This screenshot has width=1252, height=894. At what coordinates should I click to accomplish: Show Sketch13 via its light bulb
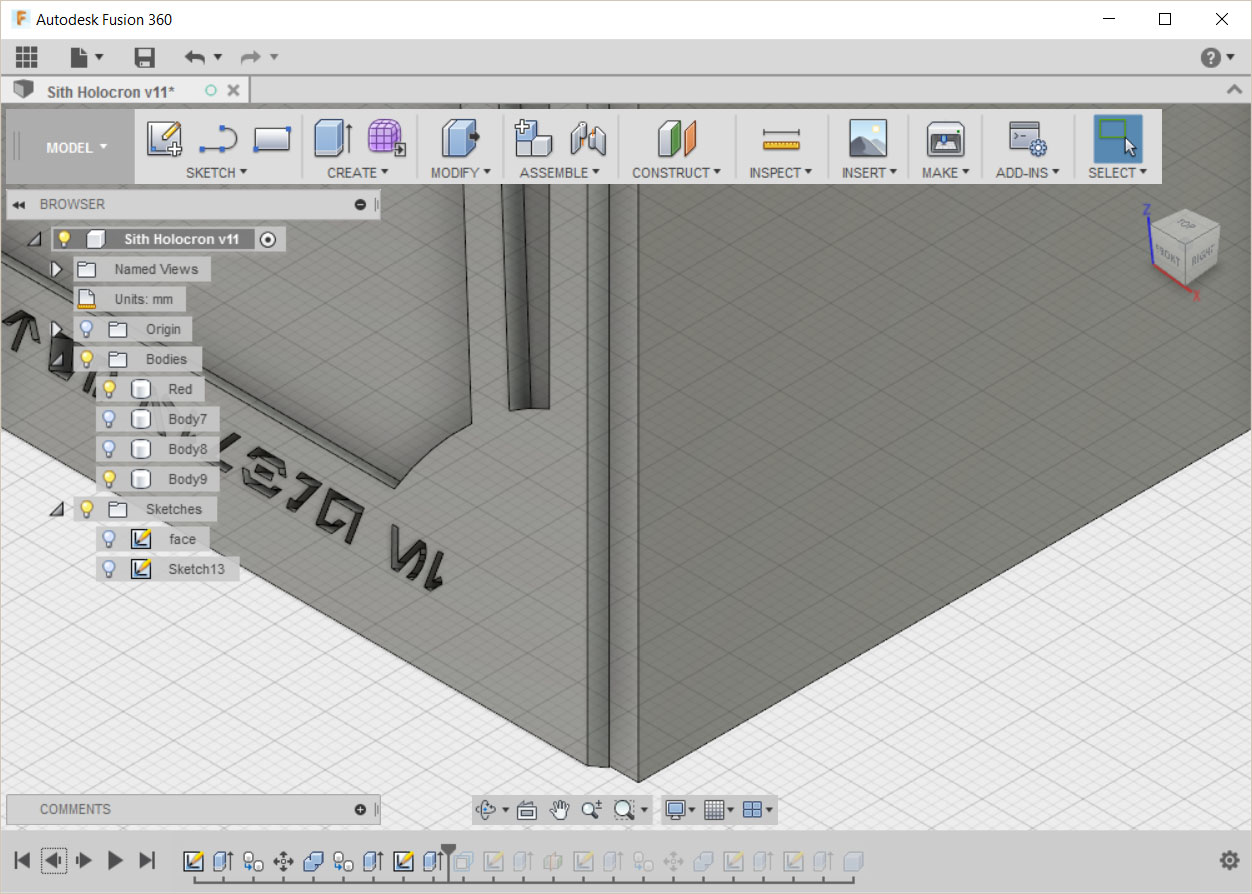[x=110, y=569]
